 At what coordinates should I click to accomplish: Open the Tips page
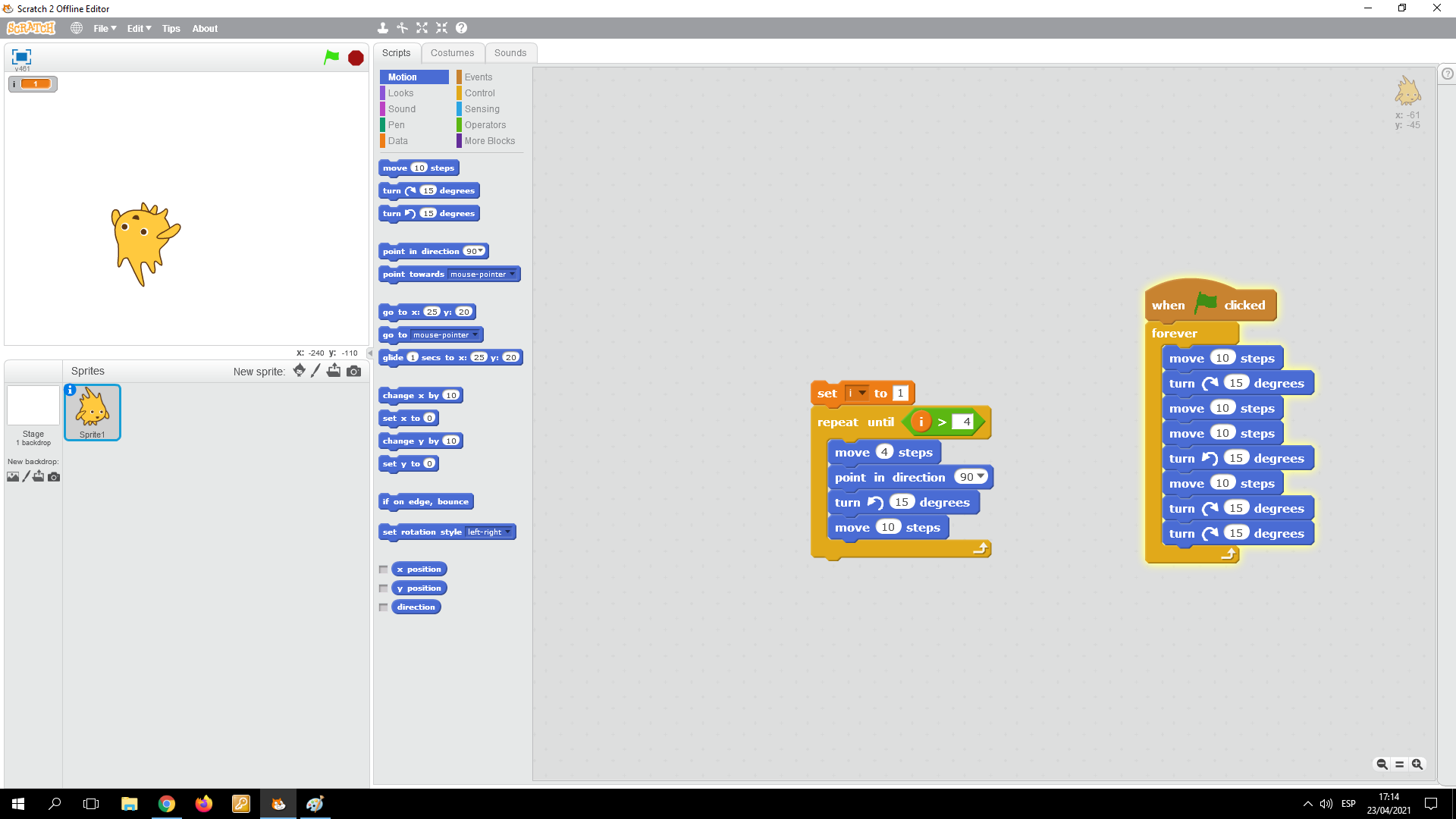coord(171,28)
